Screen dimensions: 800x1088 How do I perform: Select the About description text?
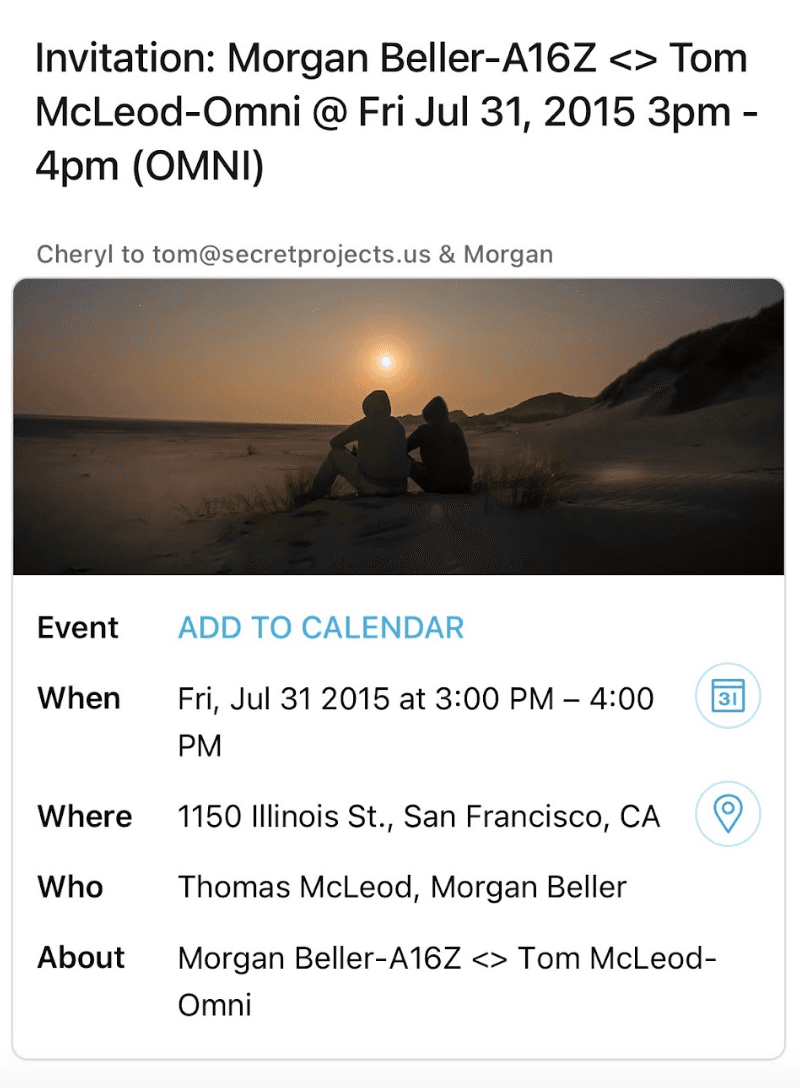coord(447,980)
